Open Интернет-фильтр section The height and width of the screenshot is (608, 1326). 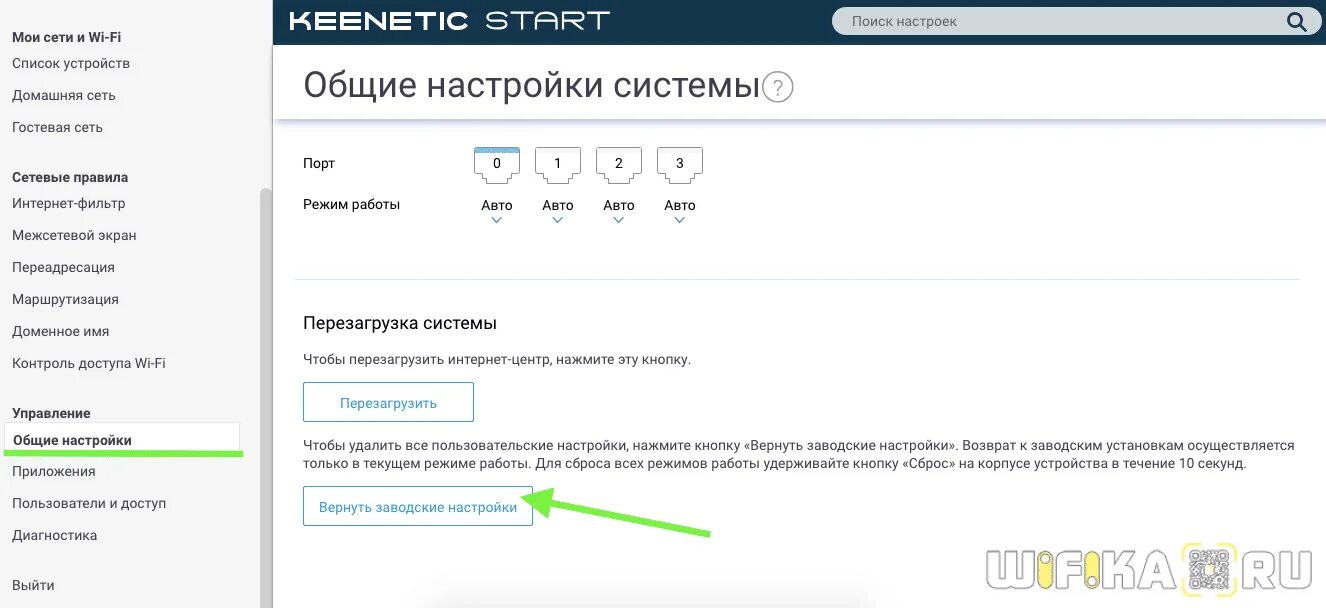69,203
